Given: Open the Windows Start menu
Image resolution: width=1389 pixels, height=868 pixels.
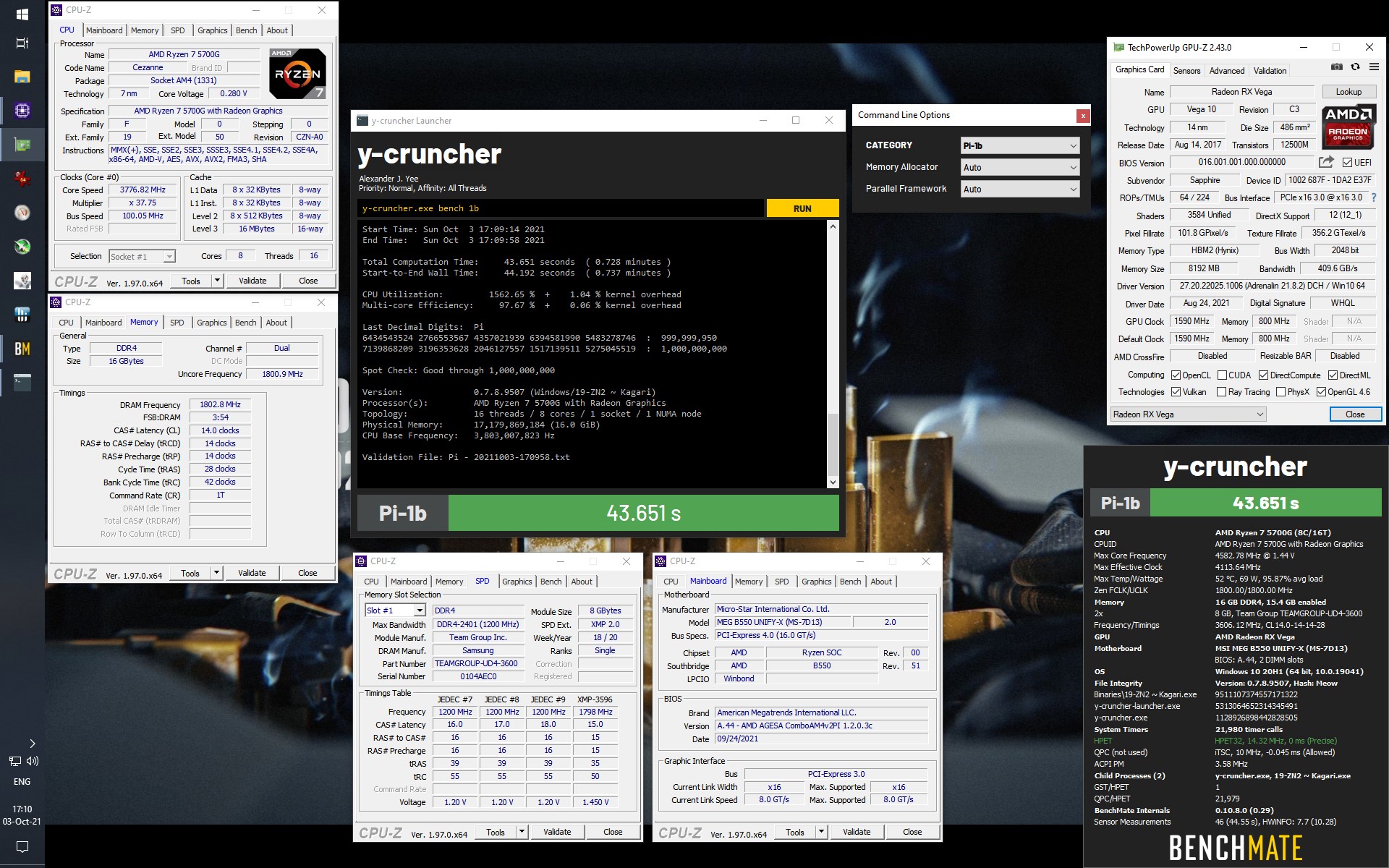Looking at the screenshot, I should pos(22,14).
